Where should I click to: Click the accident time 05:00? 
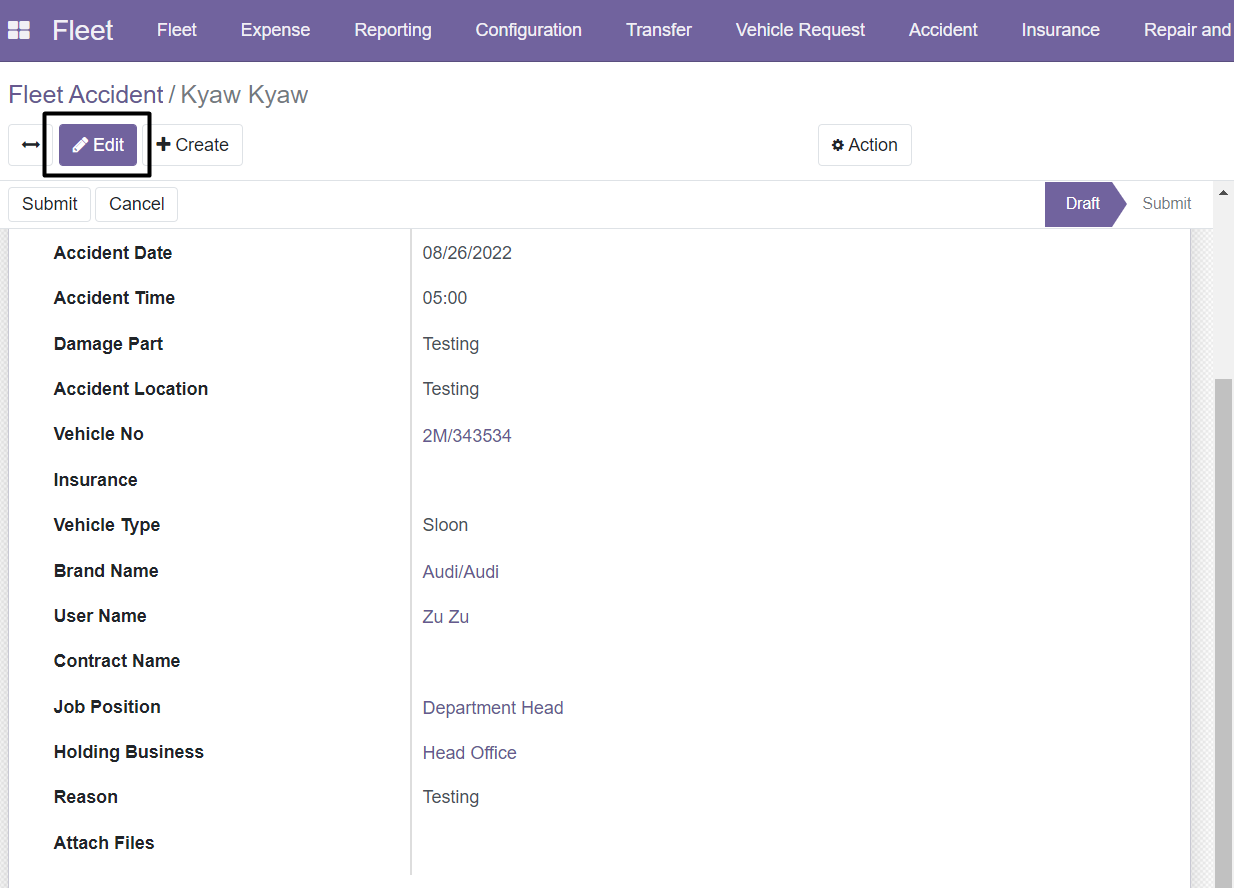coord(445,298)
